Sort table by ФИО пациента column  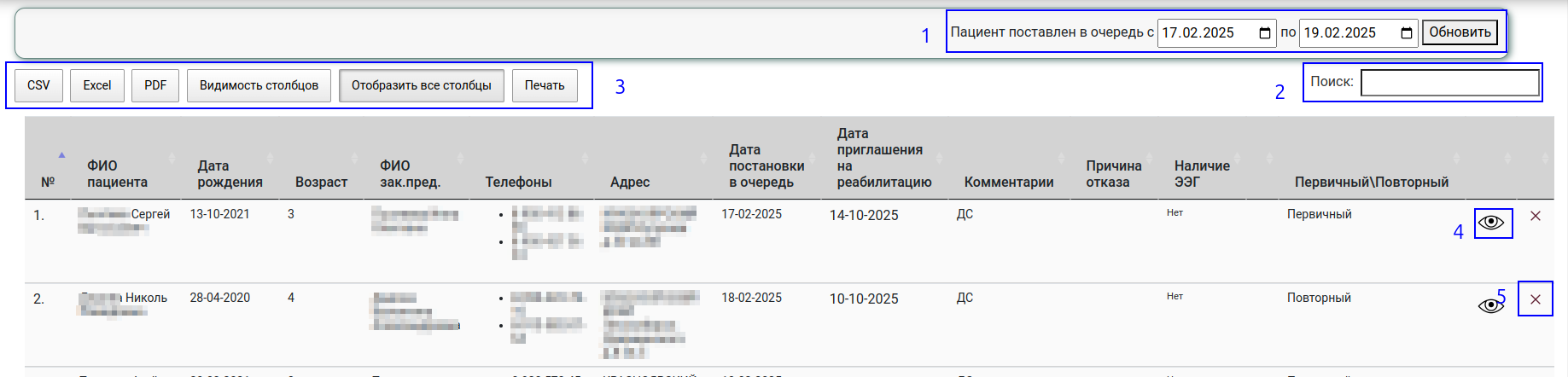[x=117, y=173]
